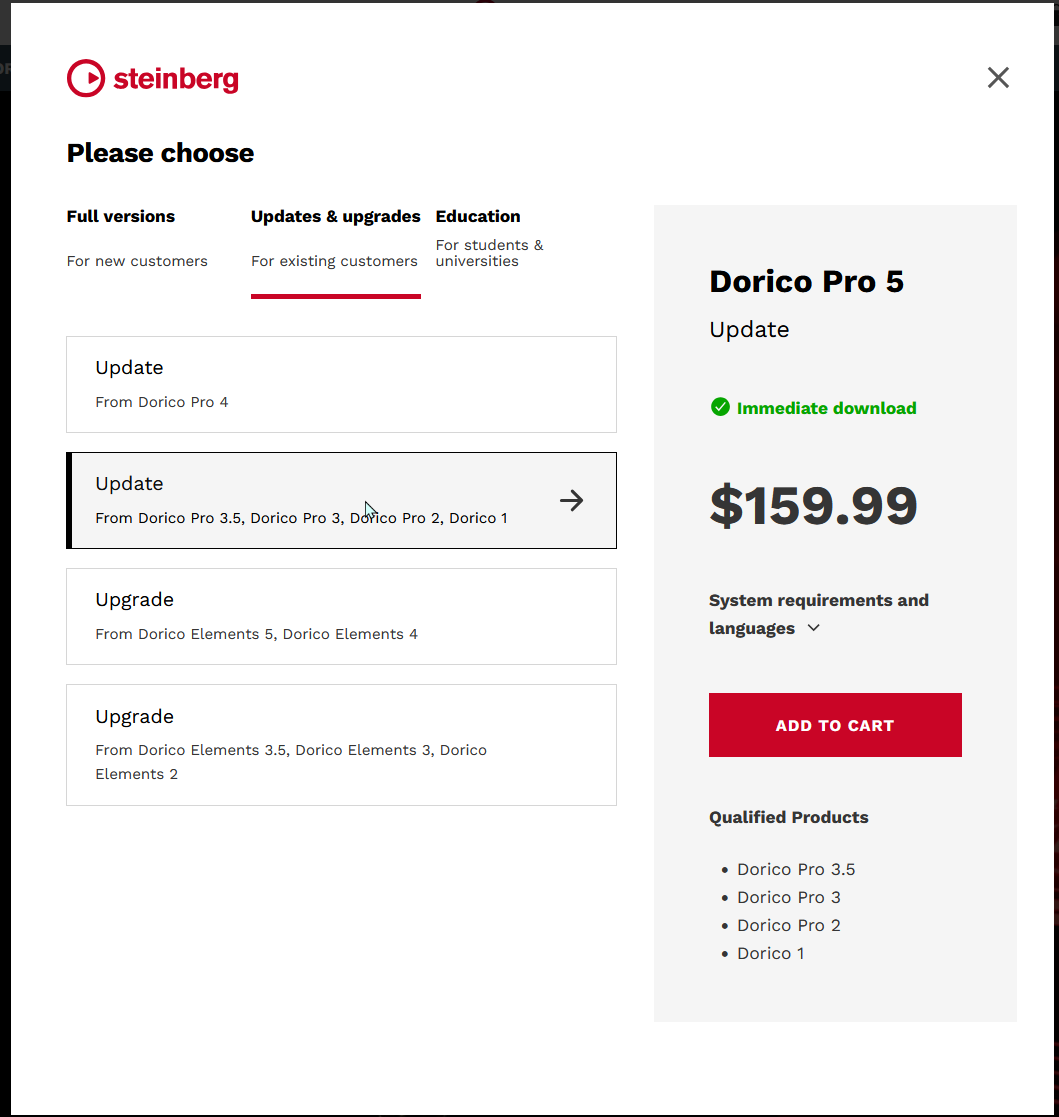Image resolution: width=1059 pixels, height=1117 pixels.
Task: Close the Please choose dialog
Action: [998, 78]
